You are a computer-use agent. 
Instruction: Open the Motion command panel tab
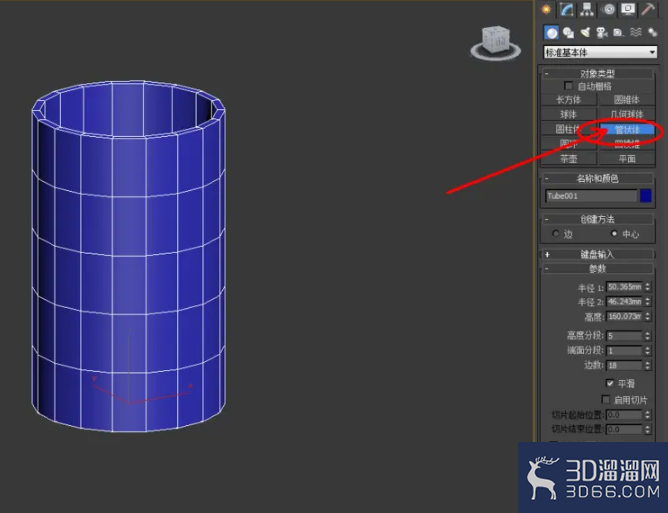608,9
